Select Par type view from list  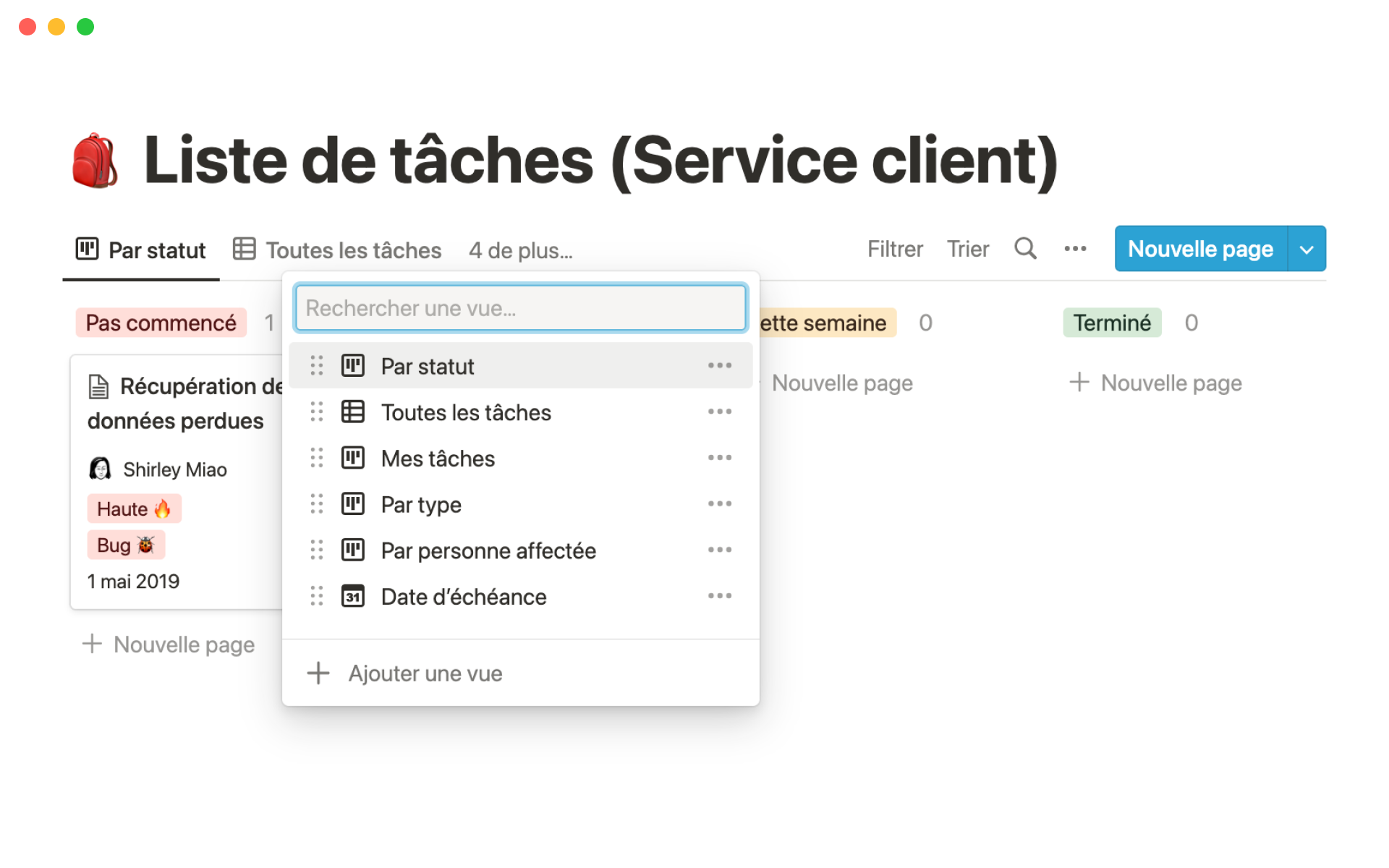pos(421,504)
